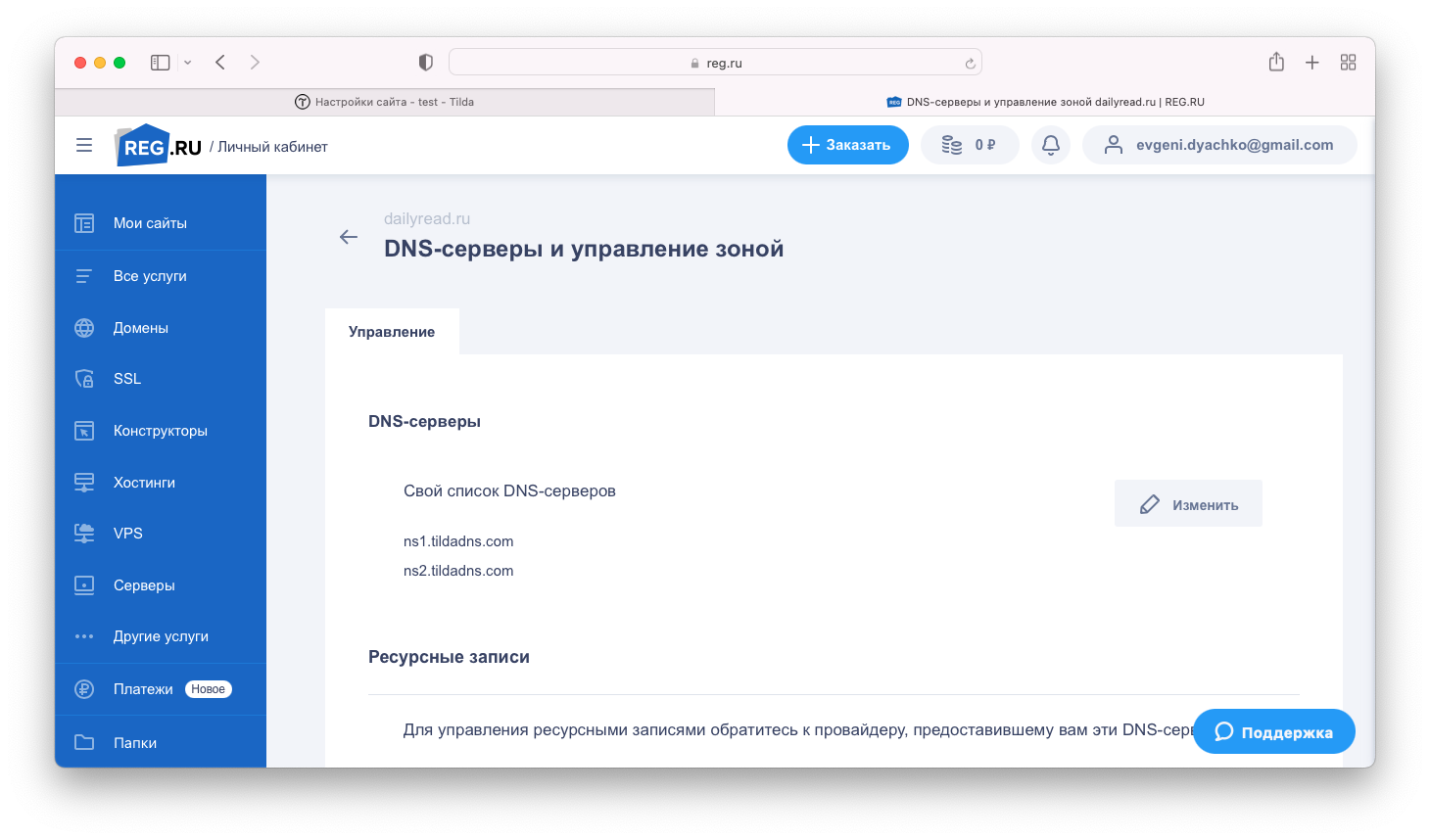
Task: Open the evgeni.dyachko@gmail.com account menu
Action: pos(1219,145)
